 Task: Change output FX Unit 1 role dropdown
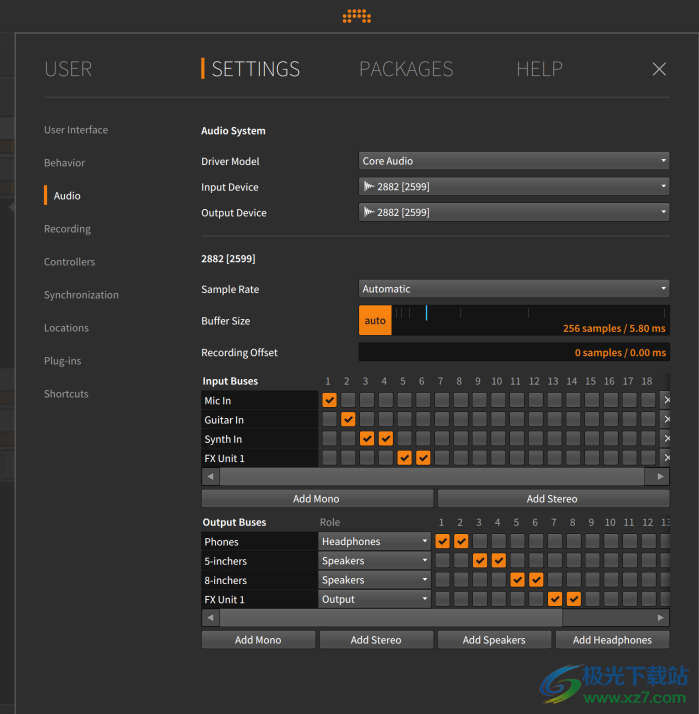tap(374, 599)
